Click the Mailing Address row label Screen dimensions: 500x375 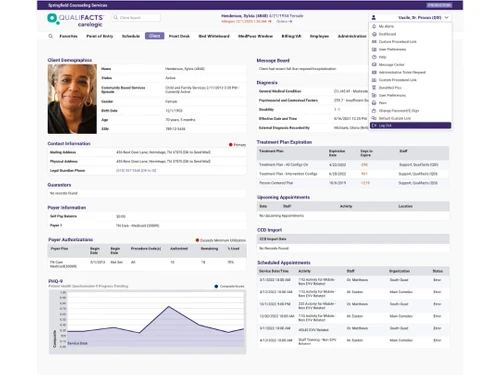(x=63, y=152)
